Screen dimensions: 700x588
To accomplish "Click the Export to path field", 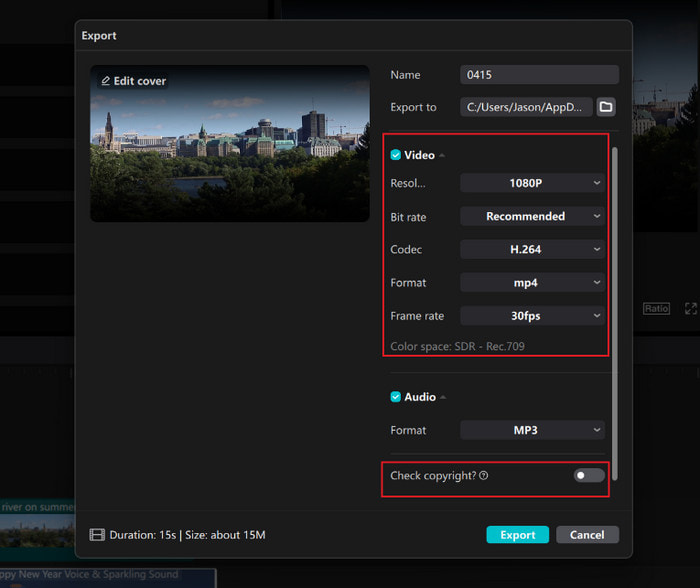I will (526, 107).
